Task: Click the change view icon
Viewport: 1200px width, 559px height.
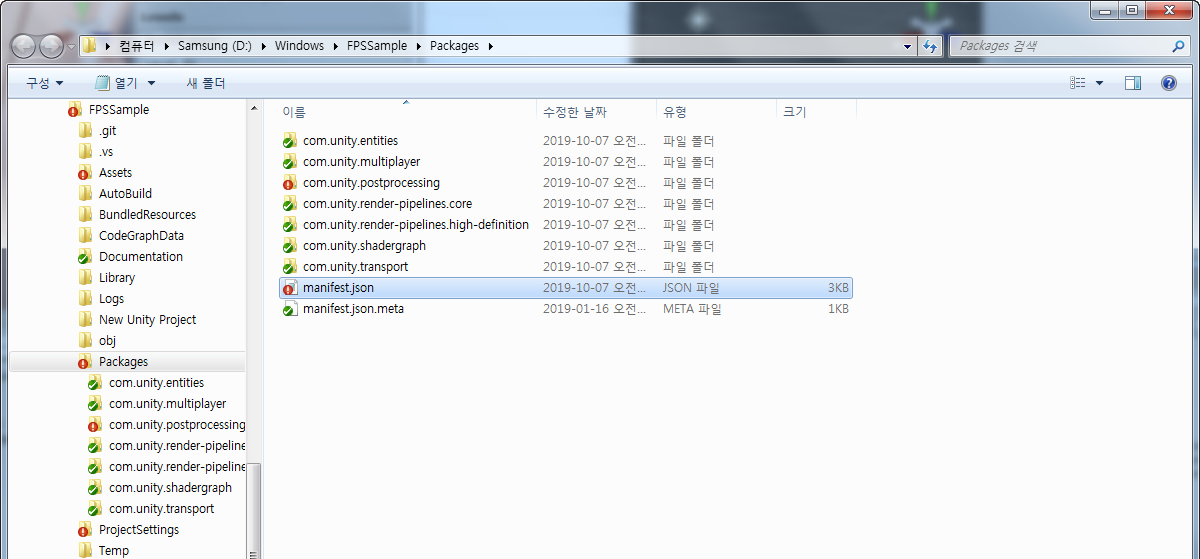Action: (1078, 83)
